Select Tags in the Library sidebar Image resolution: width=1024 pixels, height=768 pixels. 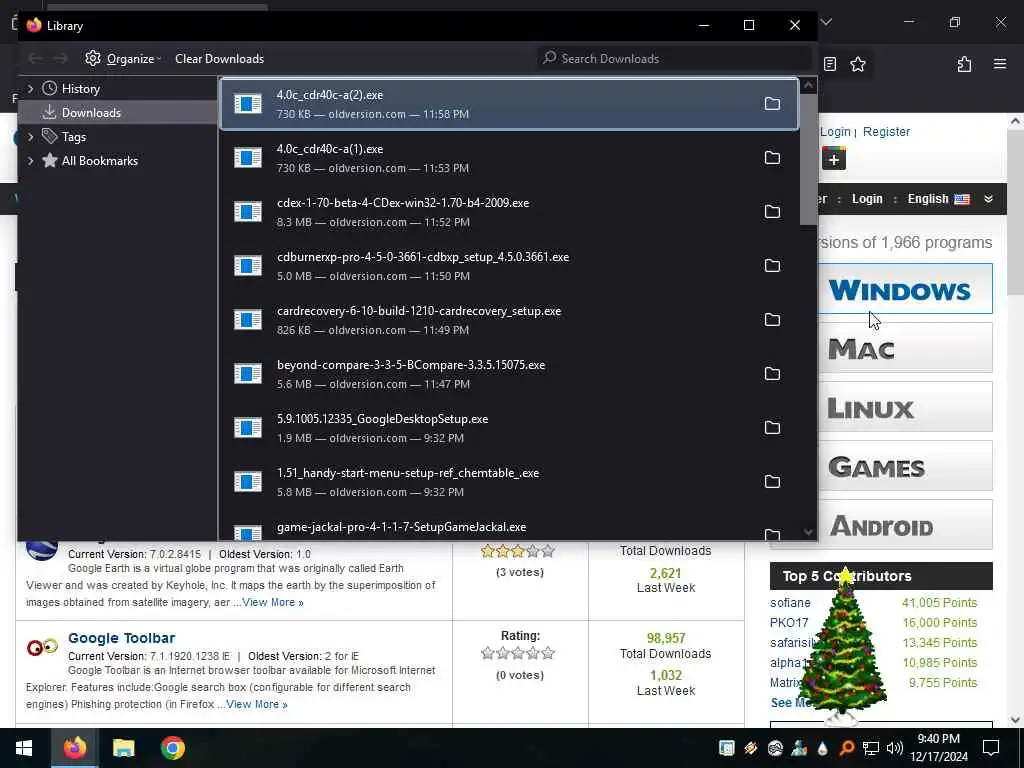point(118,136)
